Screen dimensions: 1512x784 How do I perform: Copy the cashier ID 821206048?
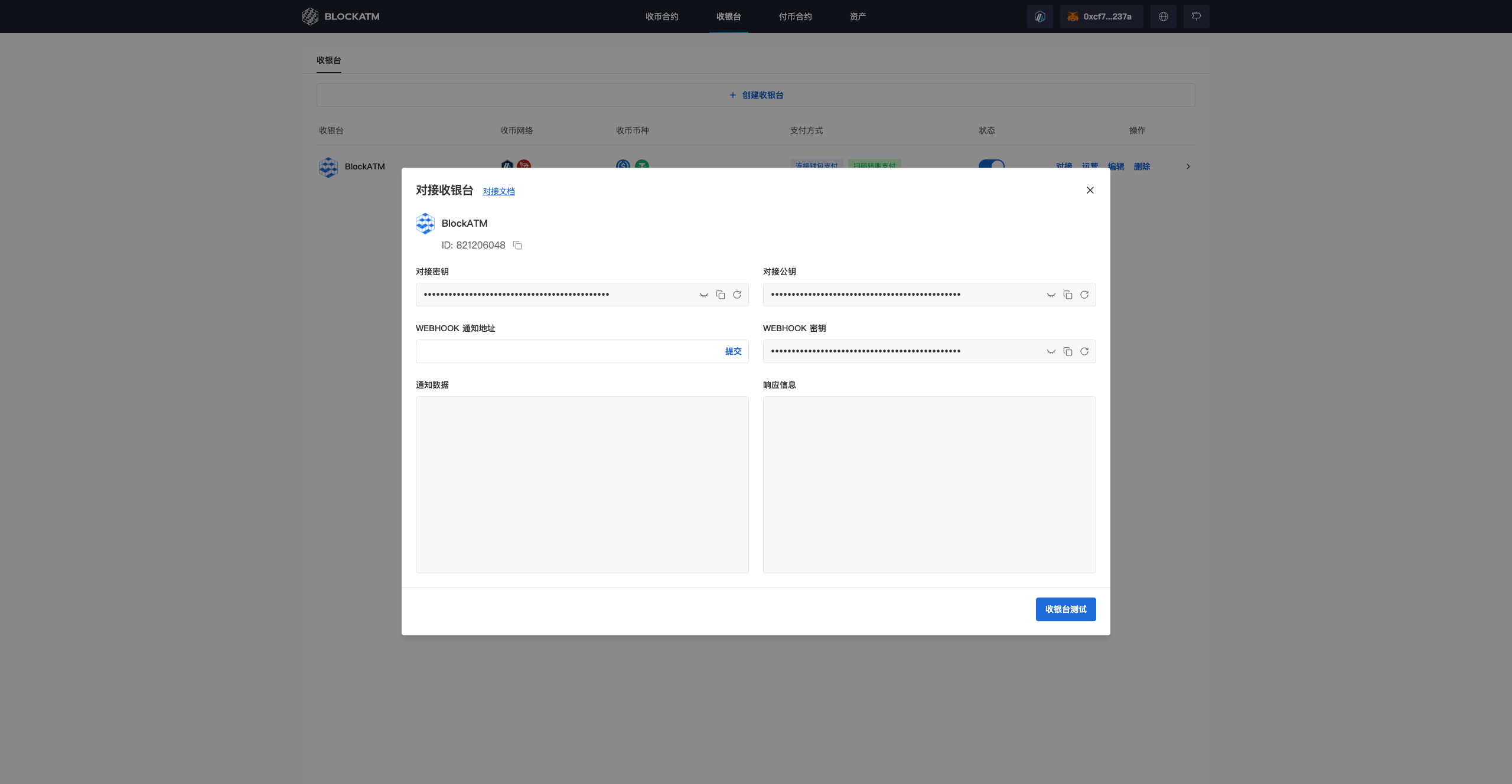pyautogui.click(x=517, y=245)
